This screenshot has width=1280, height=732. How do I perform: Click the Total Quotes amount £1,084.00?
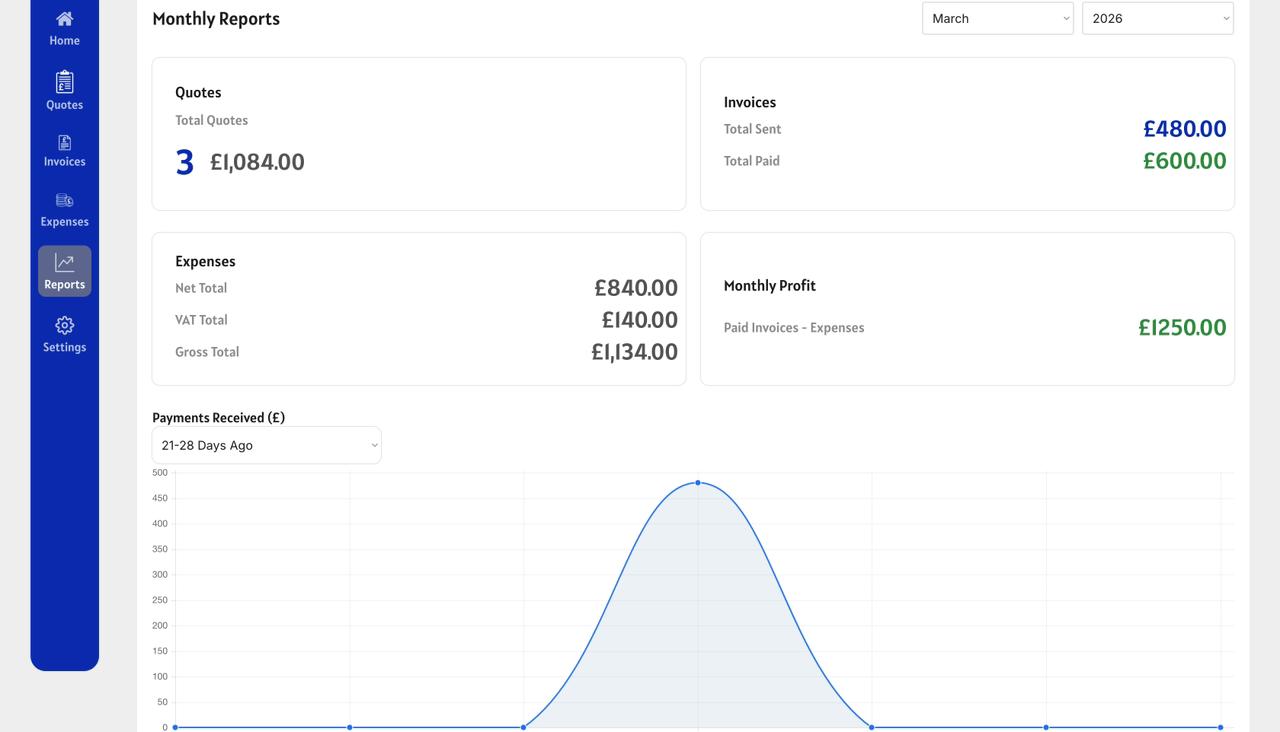(257, 162)
